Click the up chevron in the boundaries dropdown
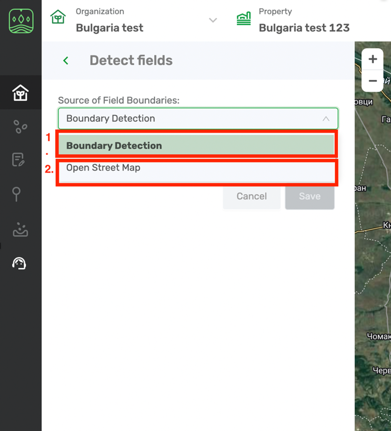The width and height of the screenshot is (391, 431). click(x=326, y=119)
